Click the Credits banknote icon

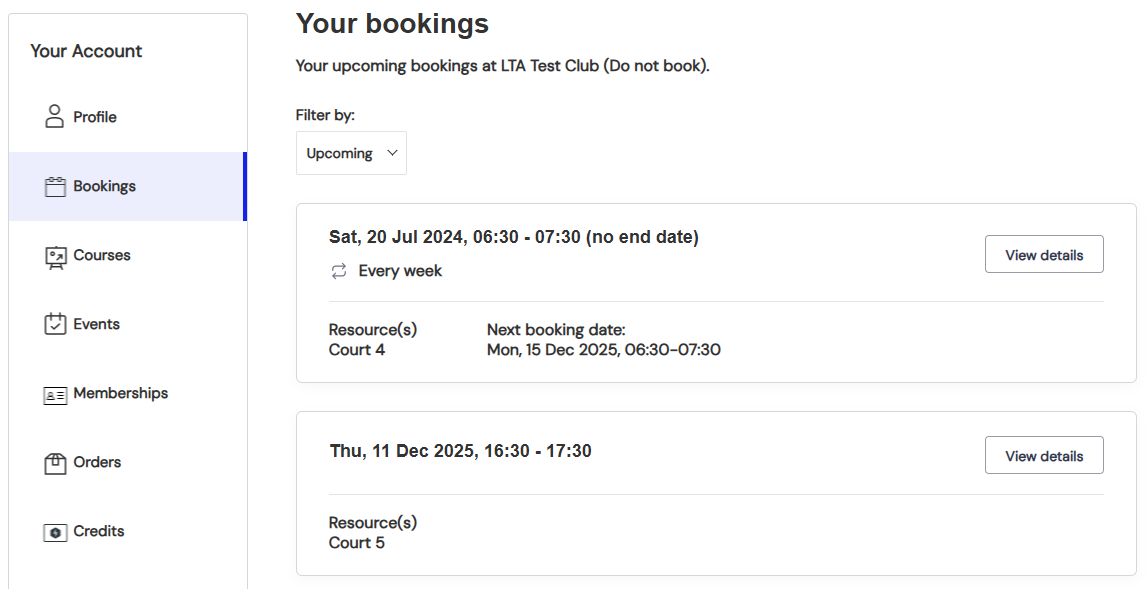55,532
